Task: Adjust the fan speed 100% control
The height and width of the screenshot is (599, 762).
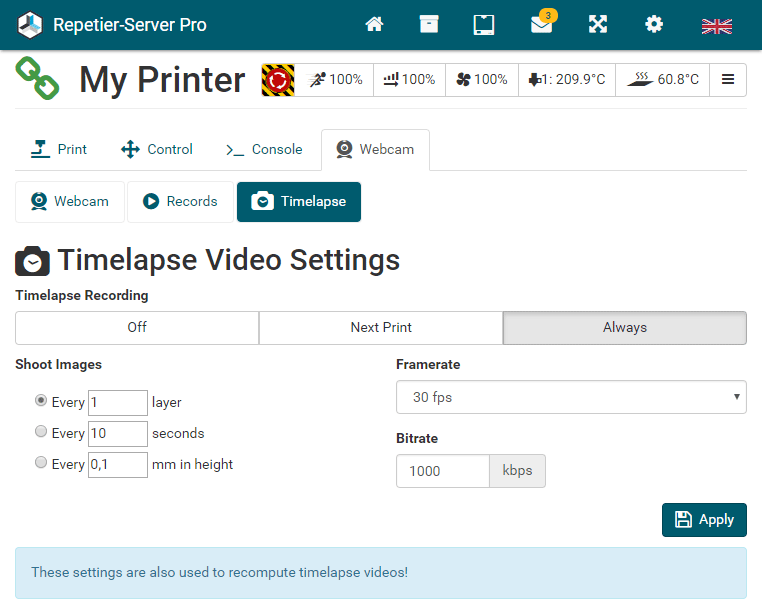Action: click(482, 80)
